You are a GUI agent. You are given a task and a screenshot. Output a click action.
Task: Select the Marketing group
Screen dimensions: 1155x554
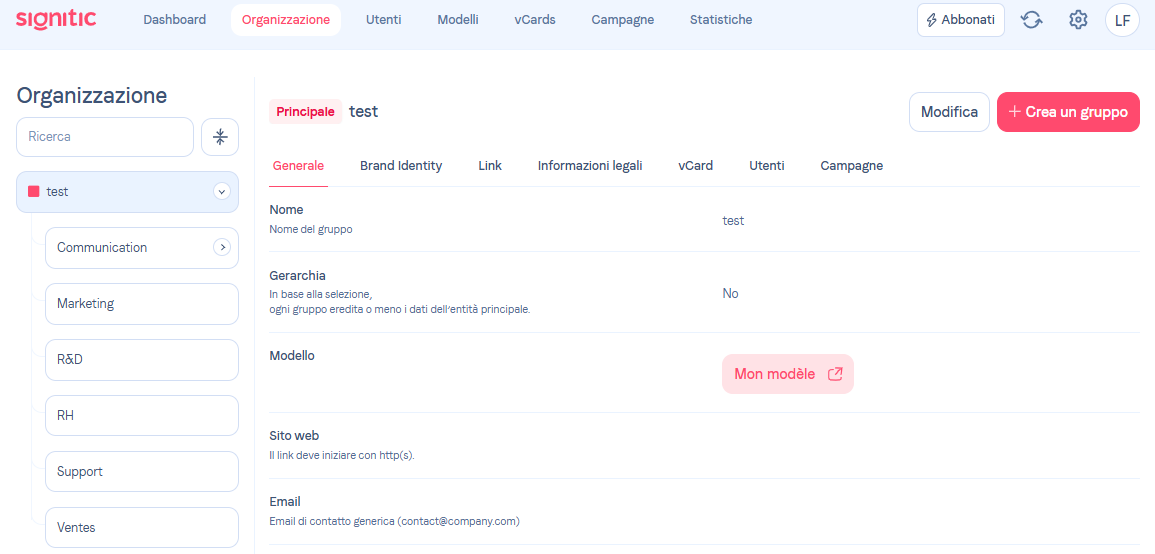pos(141,304)
